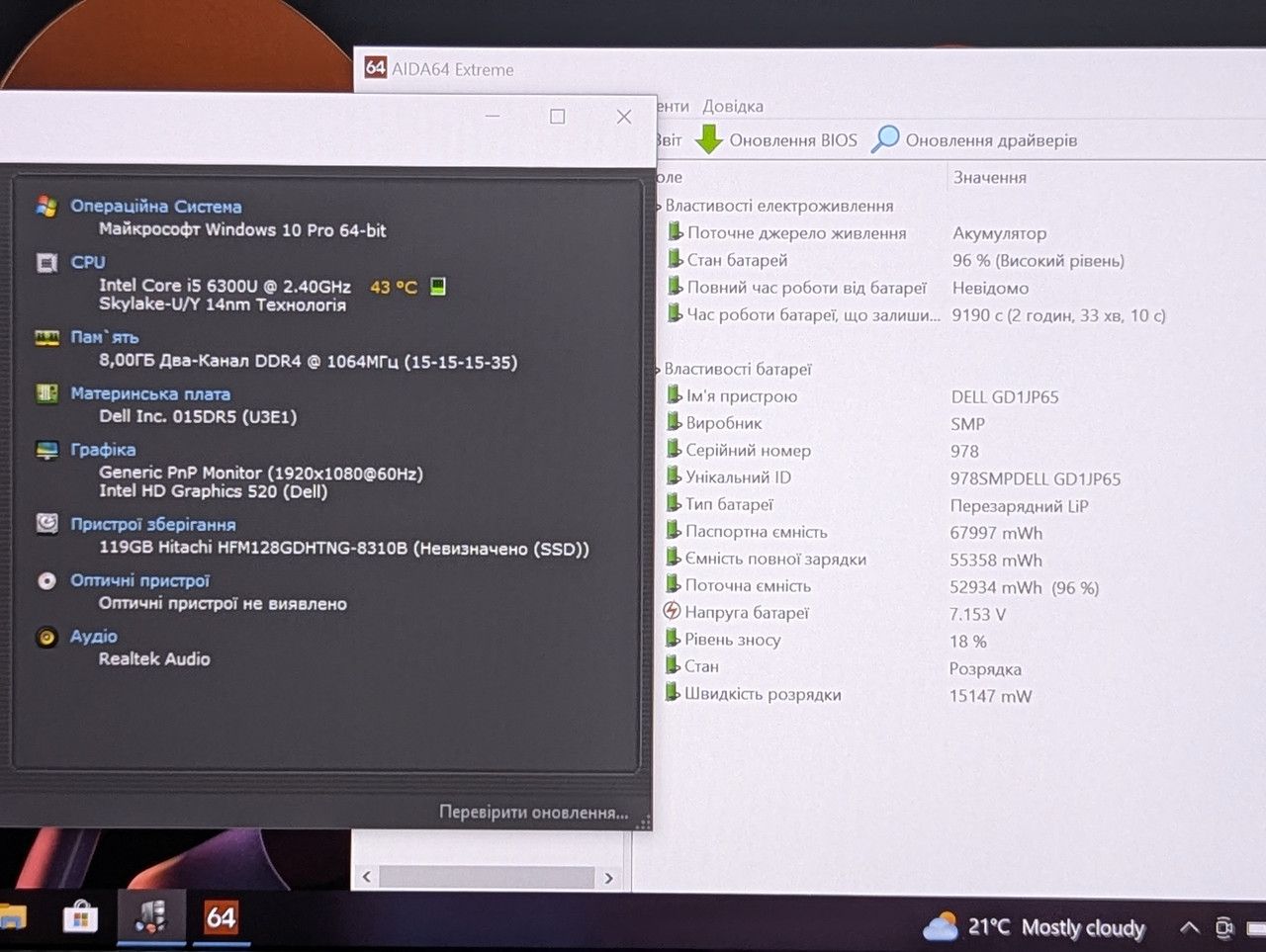1266x952 pixels.
Task: Click the battery icon beside Швидкість розрядки
Action: [672, 693]
